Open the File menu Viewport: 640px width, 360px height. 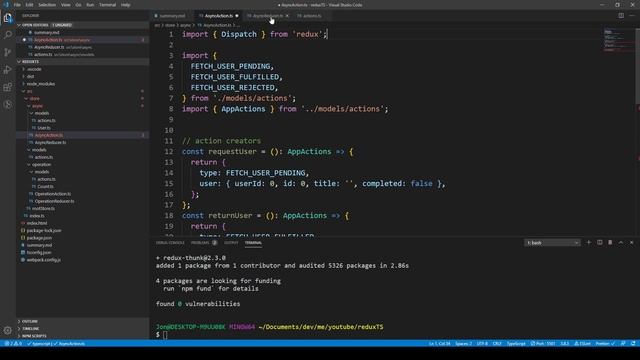[x=17, y=5]
